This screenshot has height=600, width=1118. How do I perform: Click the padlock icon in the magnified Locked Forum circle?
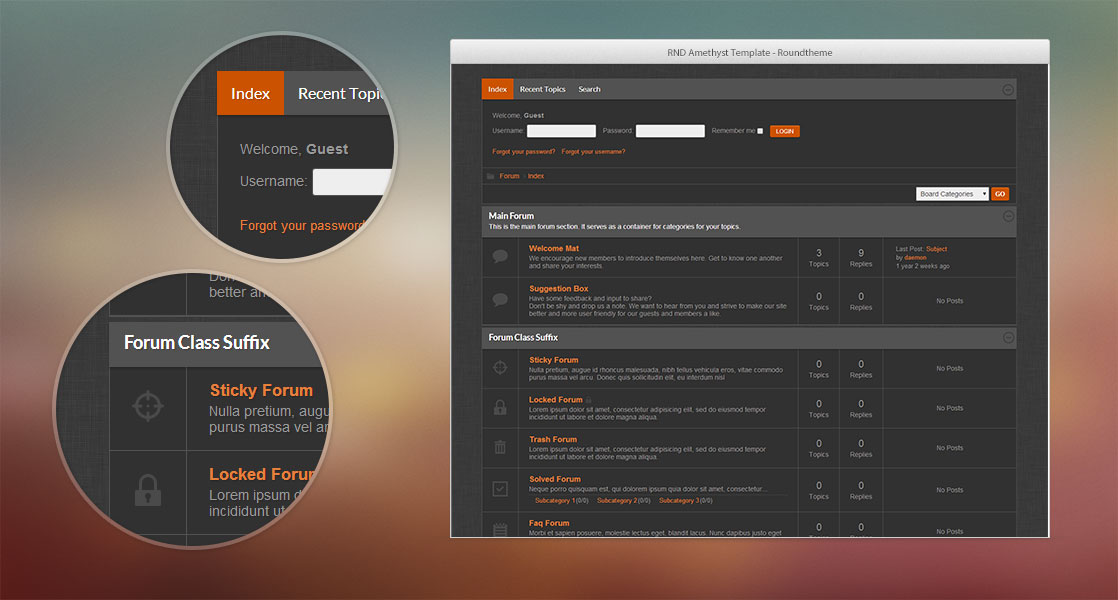[148, 490]
